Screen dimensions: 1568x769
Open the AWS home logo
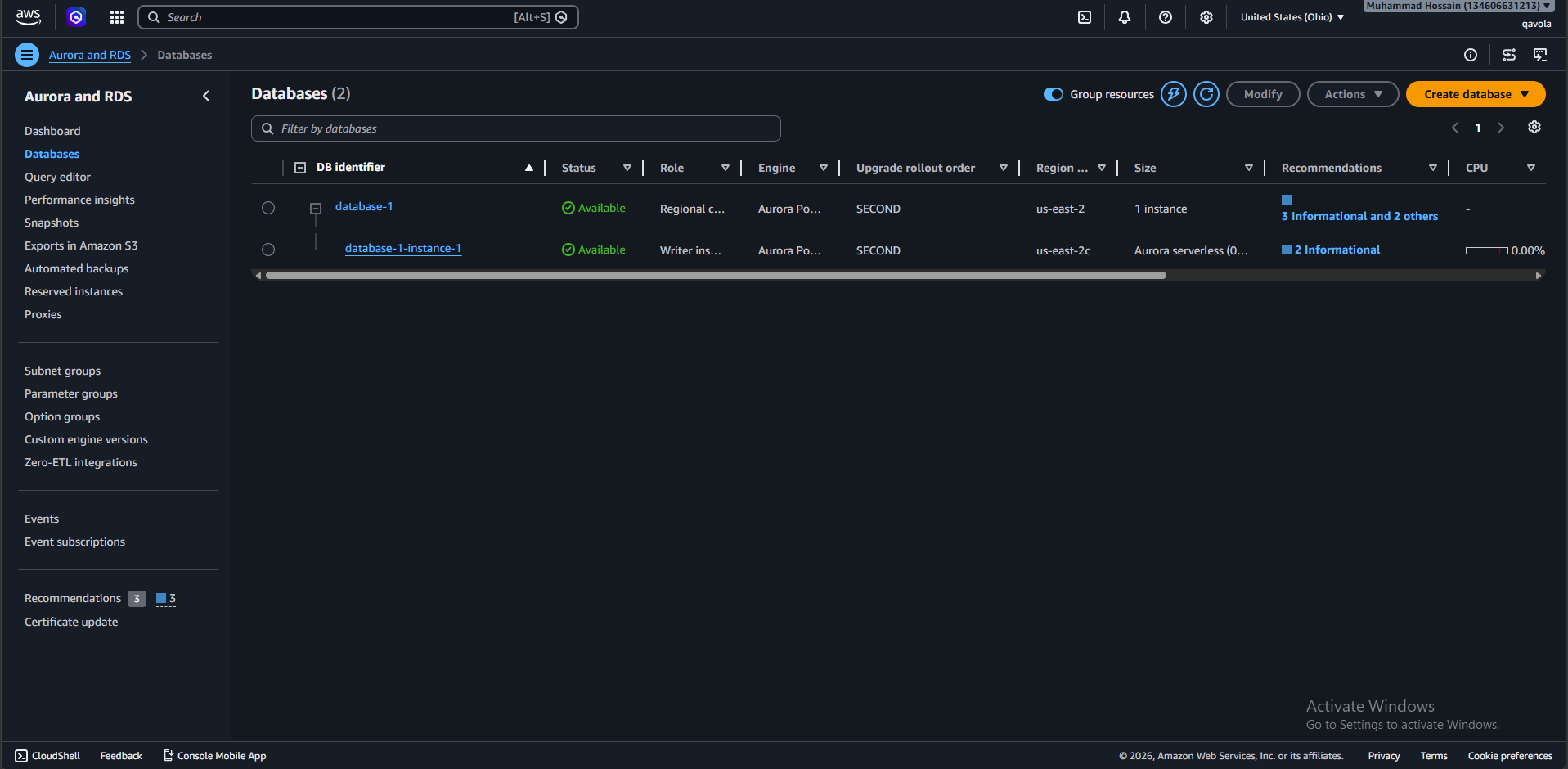click(x=28, y=16)
